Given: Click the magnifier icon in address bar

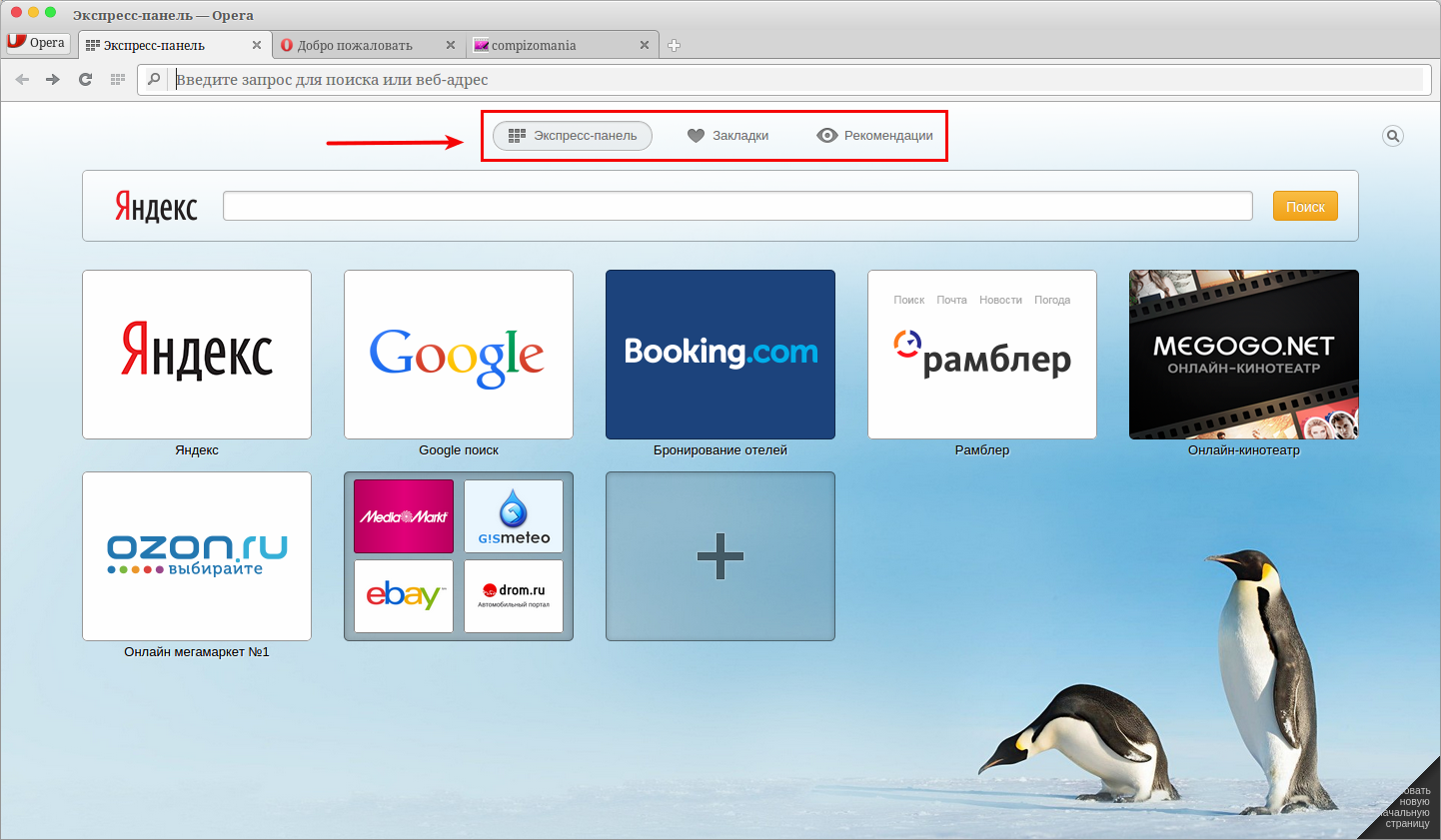Looking at the screenshot, I should 154,79.
